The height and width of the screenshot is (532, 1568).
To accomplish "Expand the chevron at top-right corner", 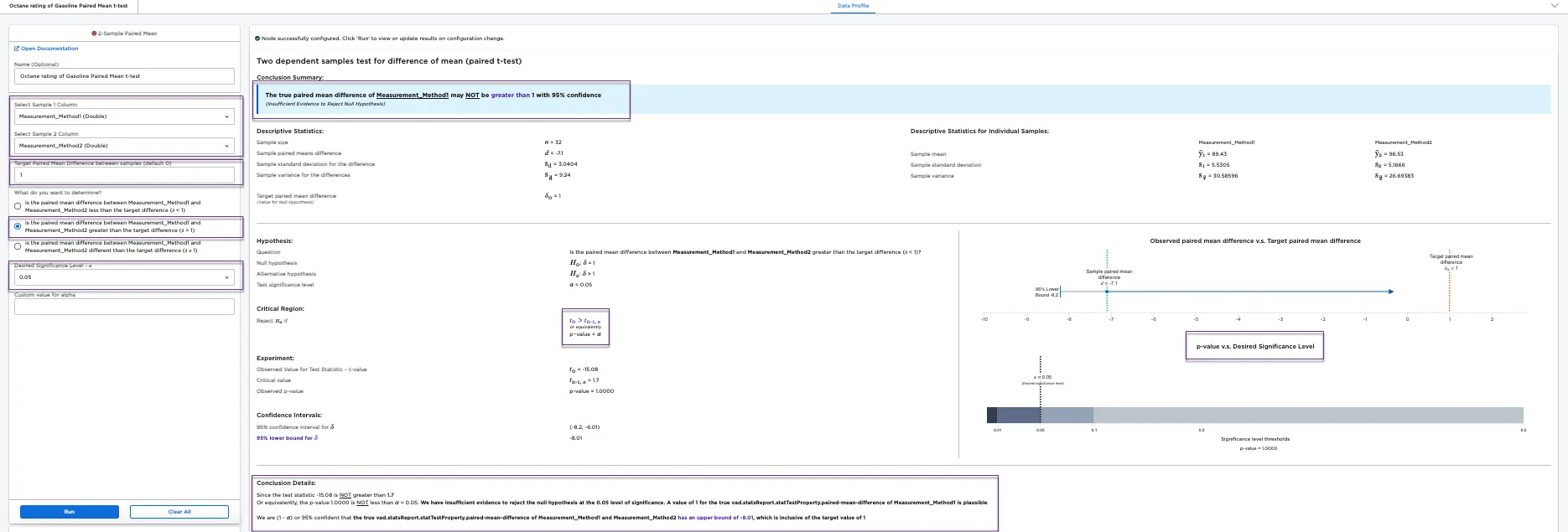I will [x=1555, y=6].
